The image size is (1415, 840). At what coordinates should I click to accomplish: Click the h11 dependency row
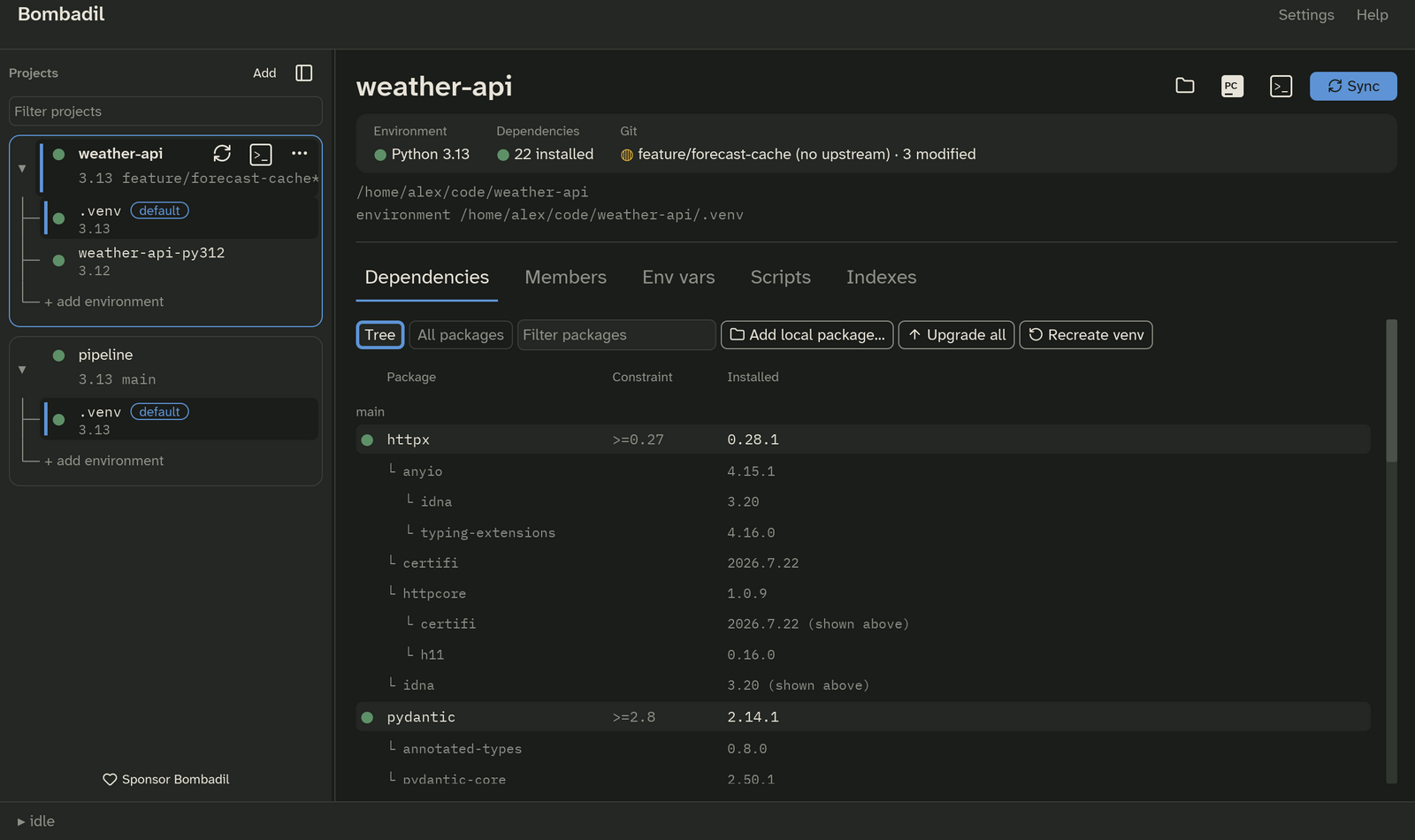pyautogui.click(x=863, y=654)
